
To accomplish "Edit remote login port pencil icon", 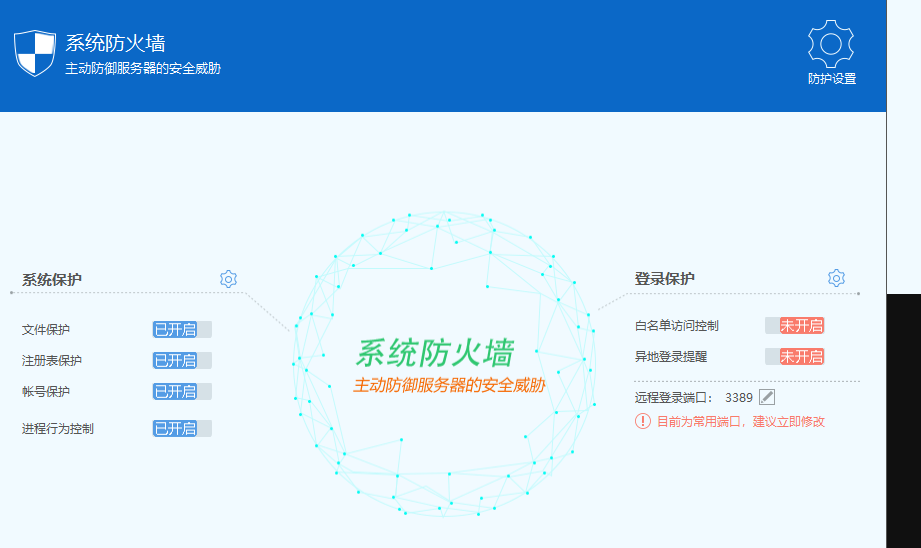I will [767, 397].
